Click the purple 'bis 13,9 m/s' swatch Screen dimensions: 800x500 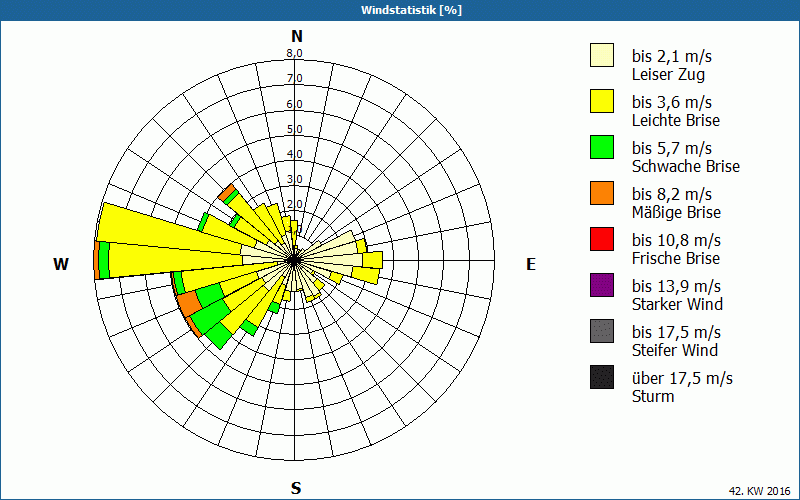[602, 285]
